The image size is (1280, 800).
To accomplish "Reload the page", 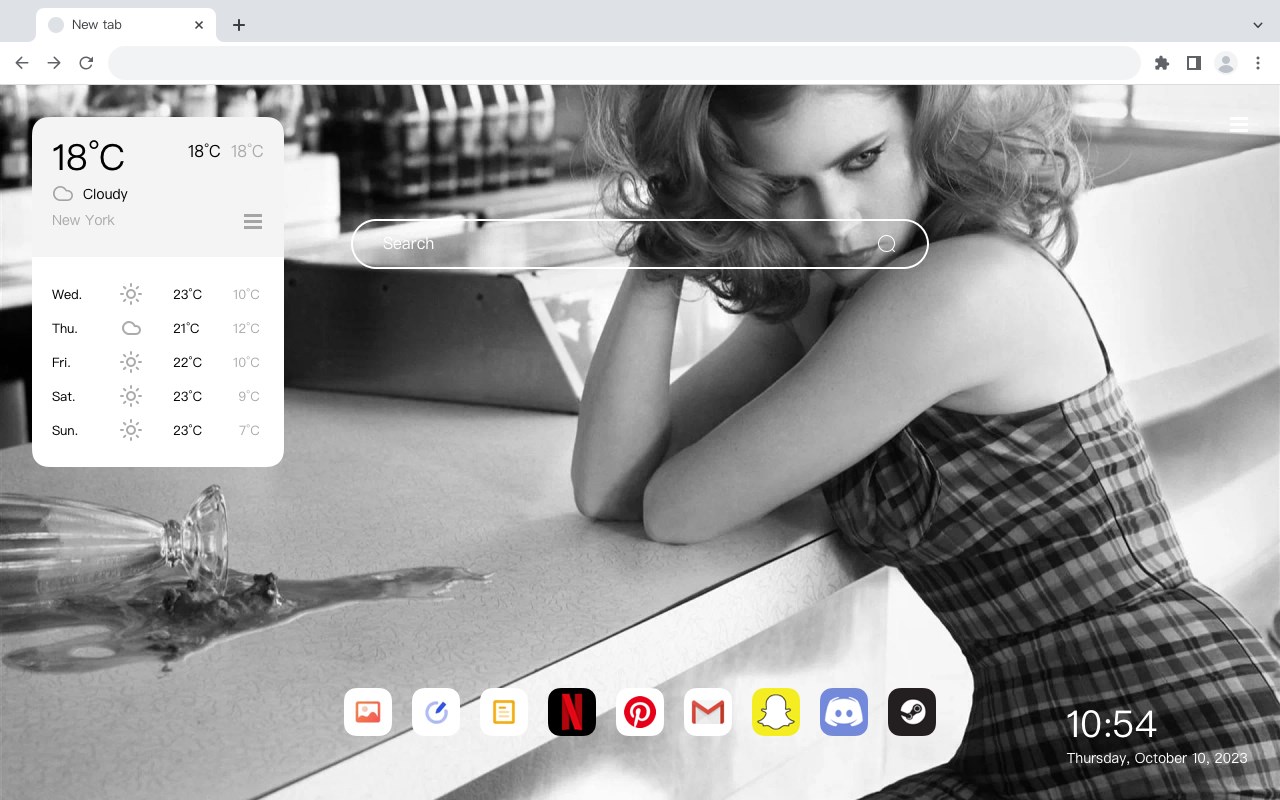I will pyautogui.click(x=86, y=63).
